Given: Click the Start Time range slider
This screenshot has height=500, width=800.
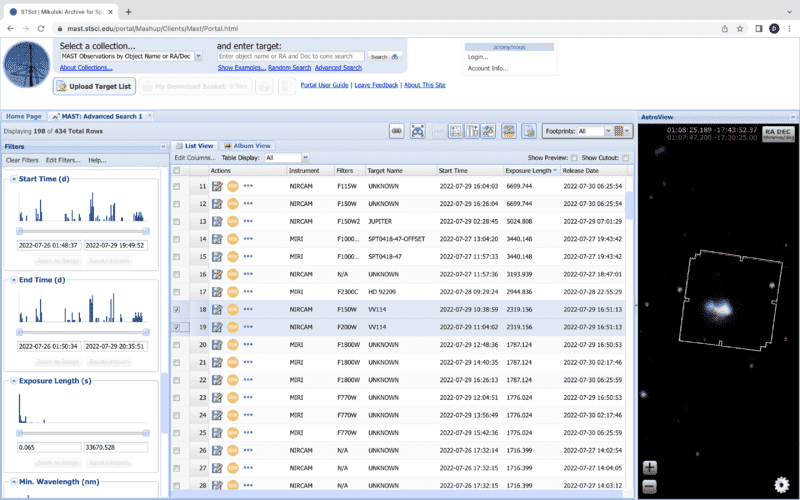Looking at the screenshot, I should pos(83,231).
